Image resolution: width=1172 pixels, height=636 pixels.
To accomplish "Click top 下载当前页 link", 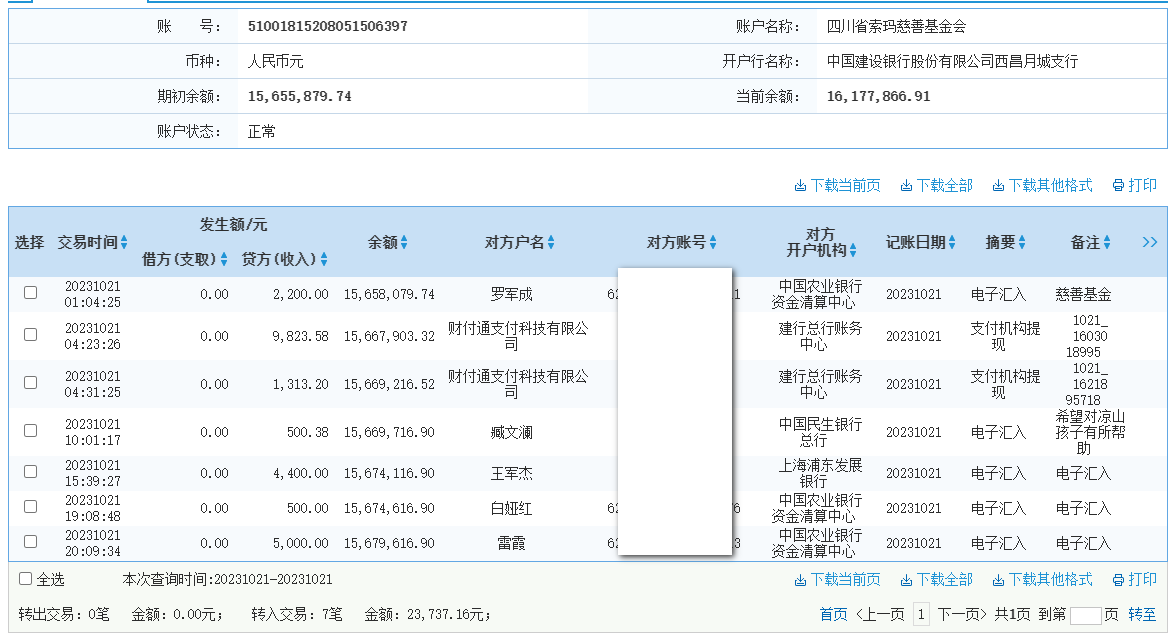I will click(837, 185).
